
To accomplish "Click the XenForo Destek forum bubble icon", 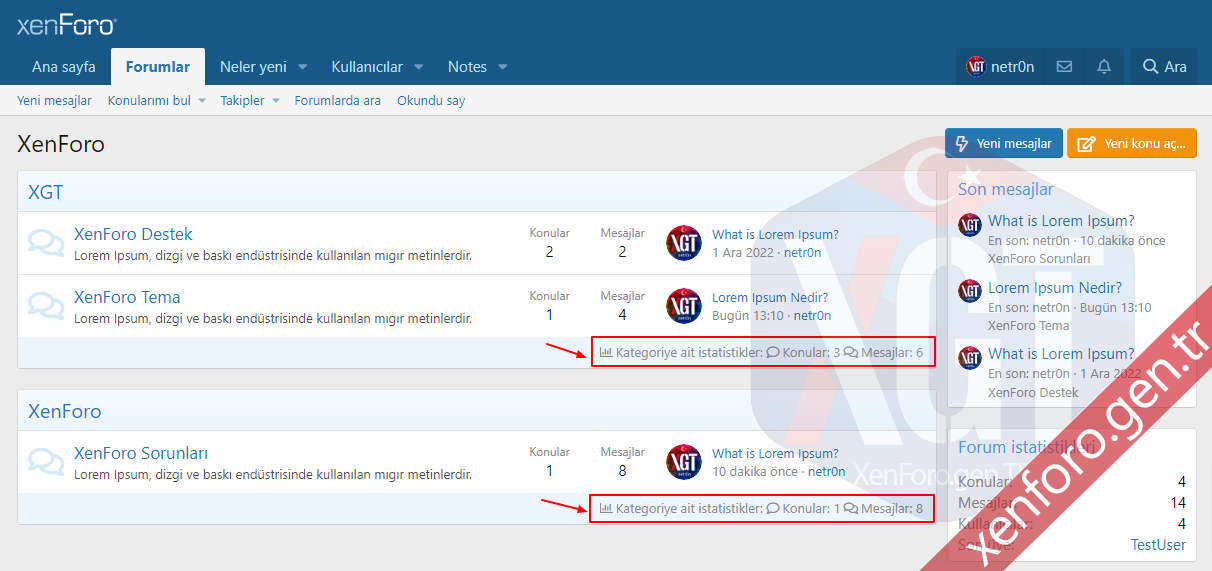I will click(x=46, y=243).
